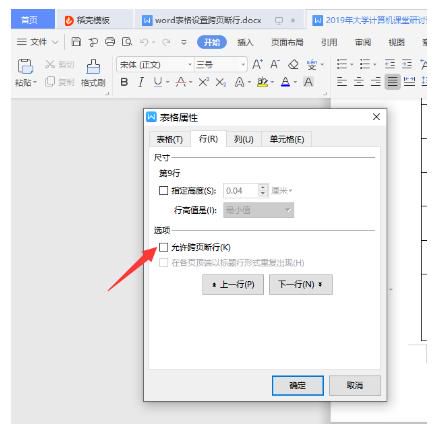Click the 确定 button

[x=298, y=386]
